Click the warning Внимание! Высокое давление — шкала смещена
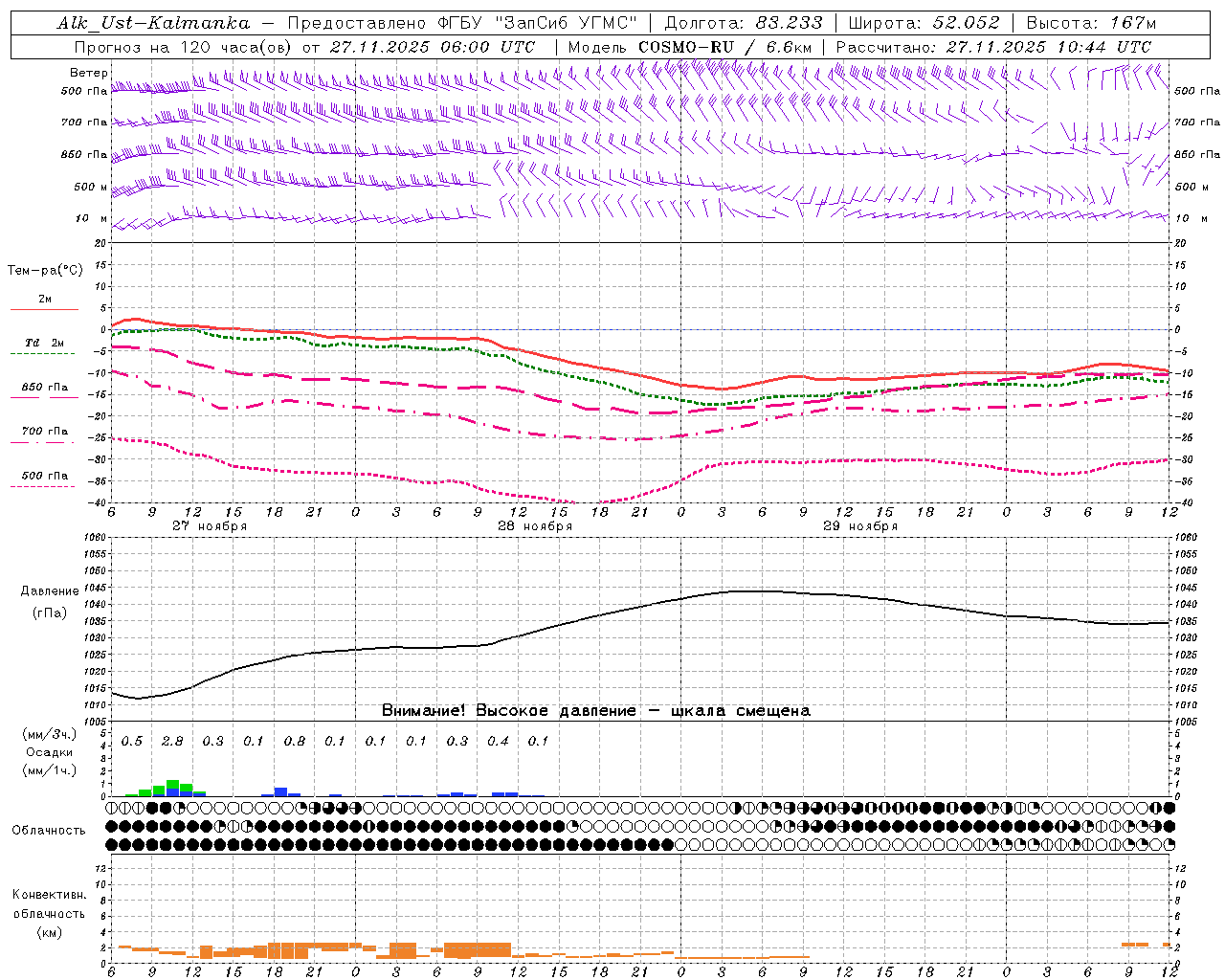This screenshot has width=1225, height=980. click(596, 711)
